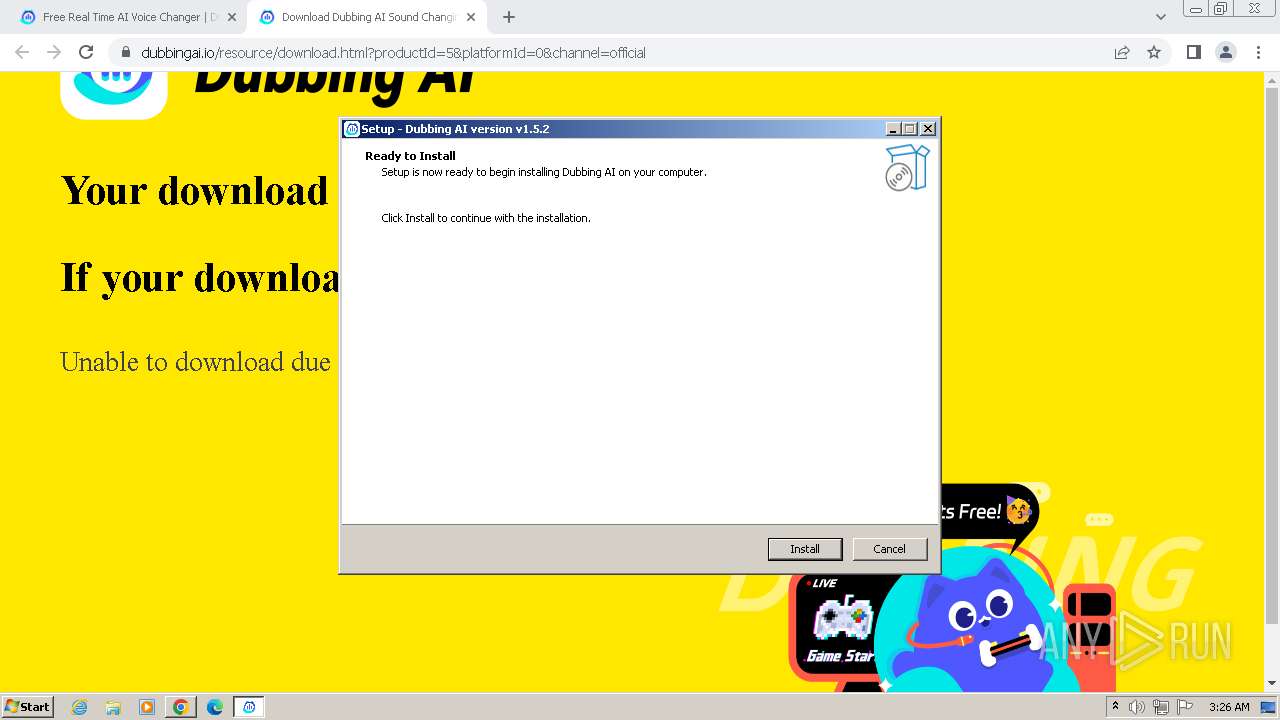Minimize the Dubbing AI setup window
Viewport: 1280px width, 720px height.
click(x=893, y=129)
